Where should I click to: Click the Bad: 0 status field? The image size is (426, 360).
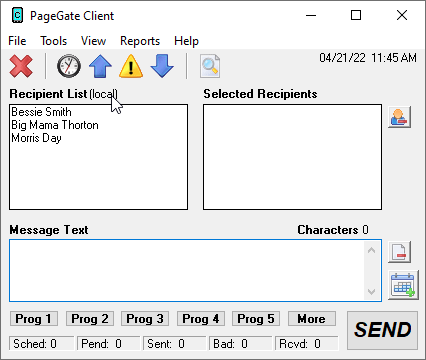tap(241, 344)
